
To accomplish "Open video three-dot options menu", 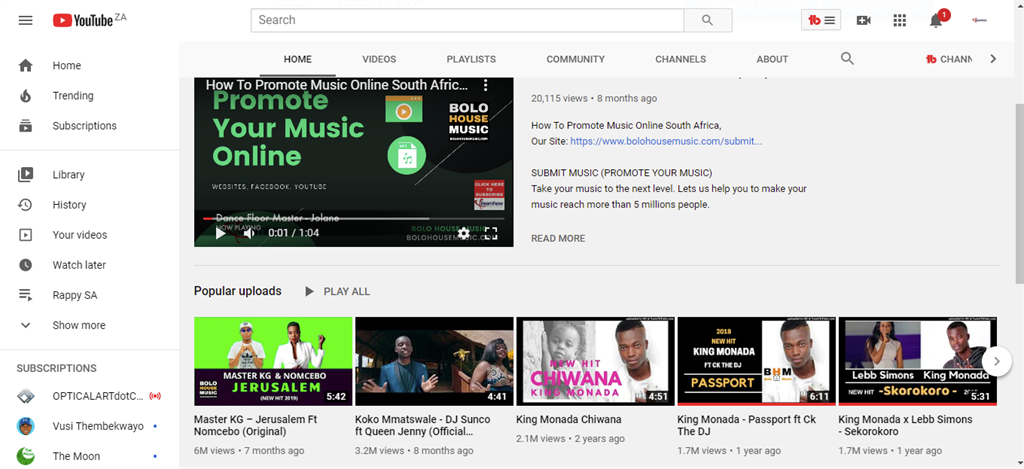I will [x=485, y=85].
